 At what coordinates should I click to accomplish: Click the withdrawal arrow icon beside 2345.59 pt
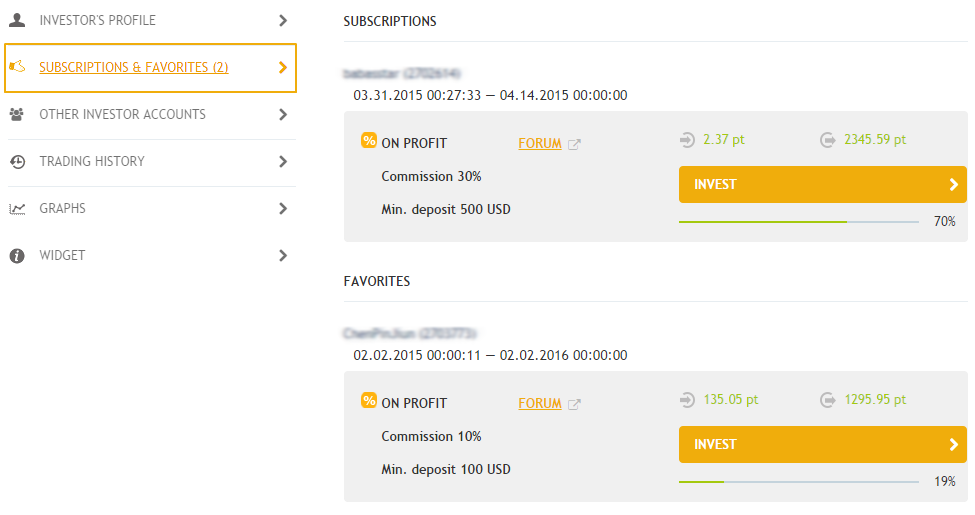point(828,140)
